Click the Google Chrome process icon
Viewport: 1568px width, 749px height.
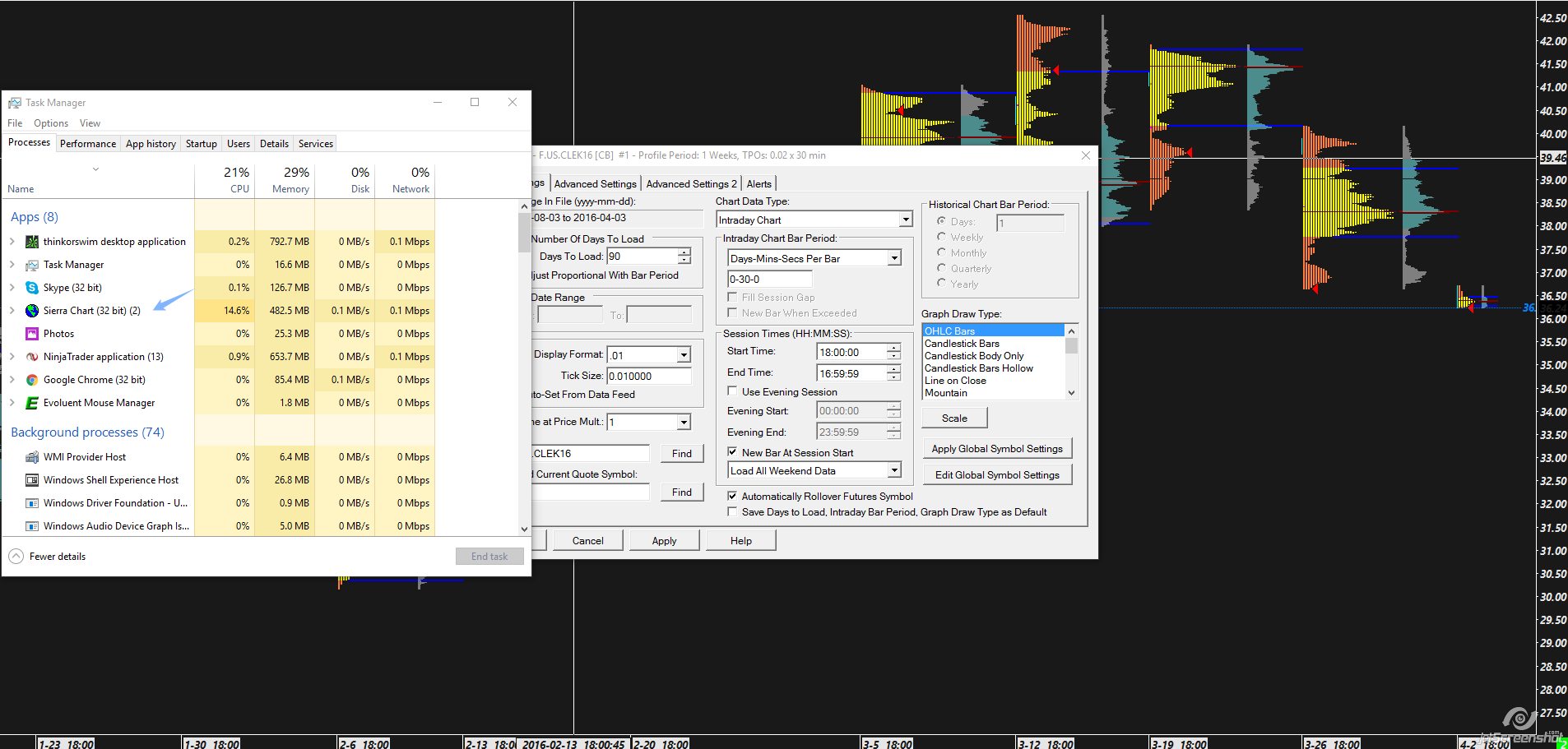pos(32,380)
